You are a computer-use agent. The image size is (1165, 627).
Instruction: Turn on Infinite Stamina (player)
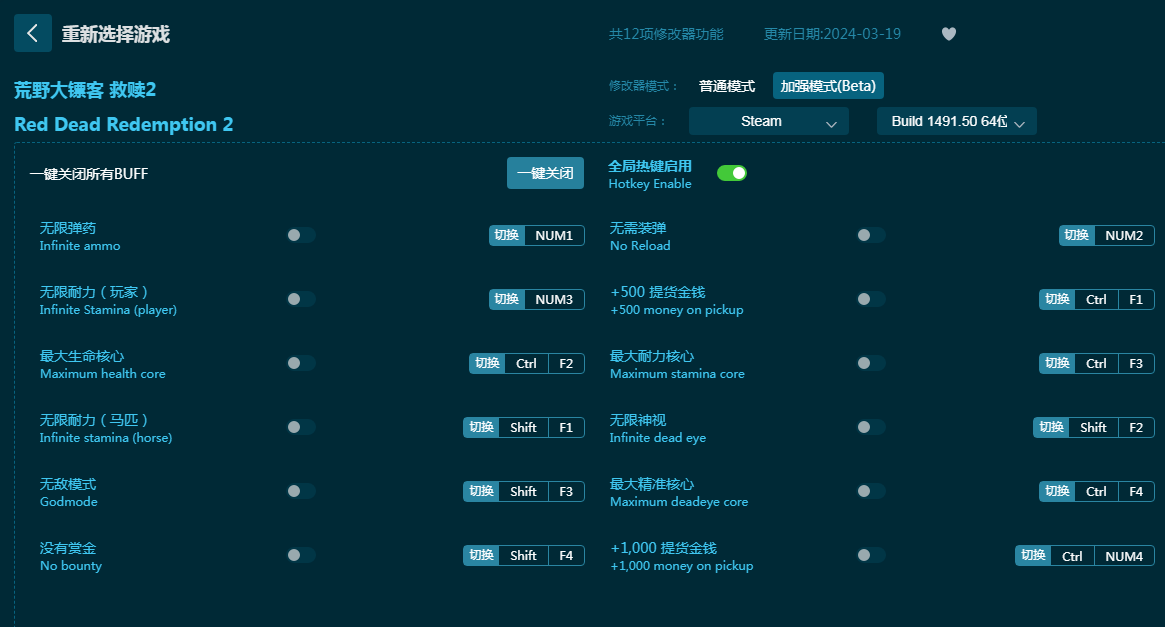point(301,299)
